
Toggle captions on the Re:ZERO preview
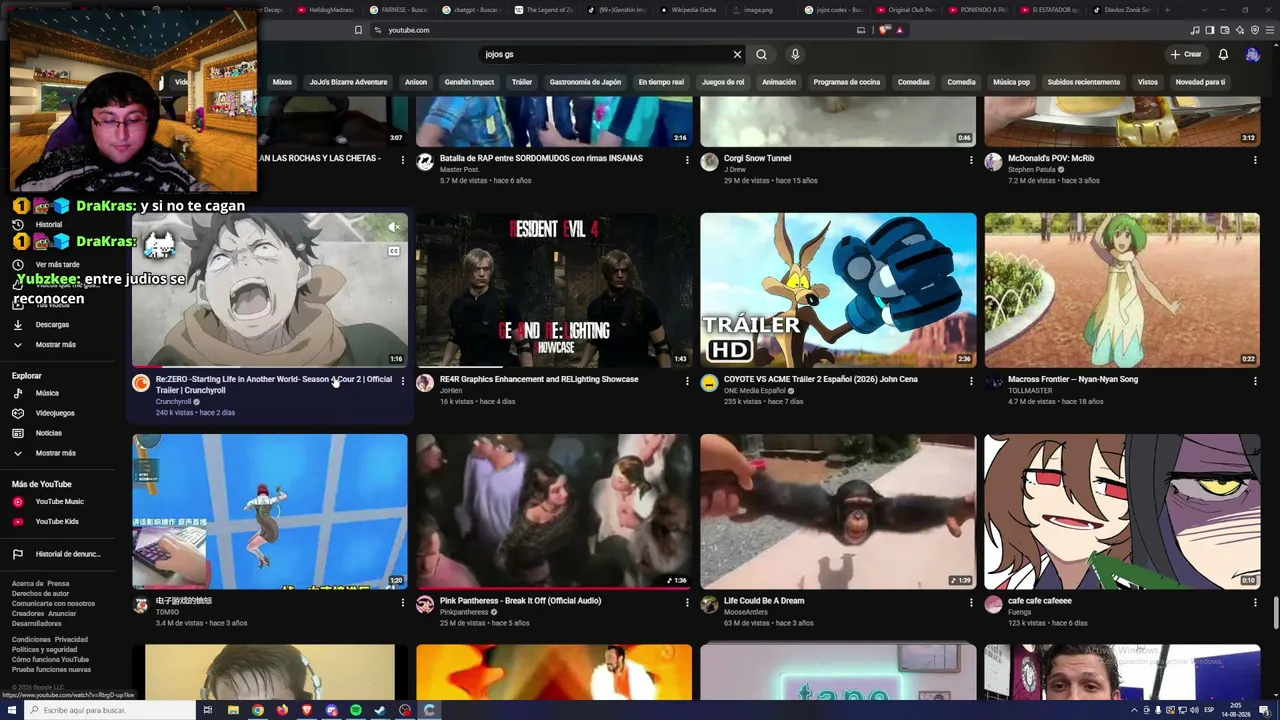tap(393, 251)
